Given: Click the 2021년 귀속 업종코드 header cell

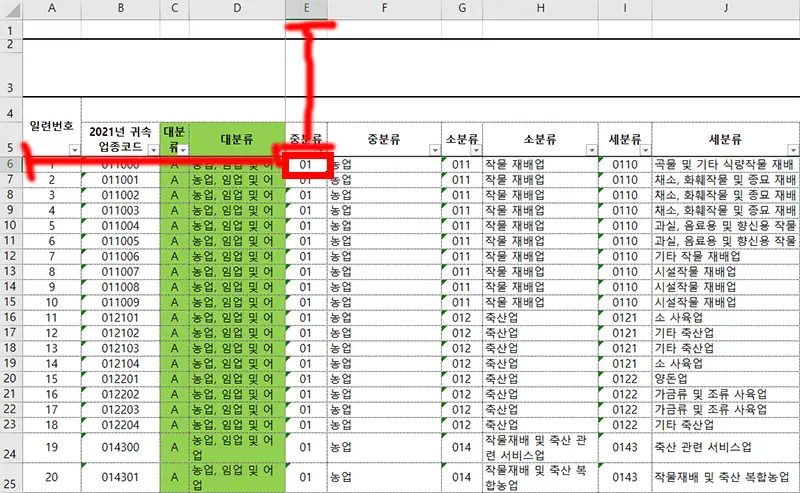Looking at the screenshot, I should click(120, 139).
